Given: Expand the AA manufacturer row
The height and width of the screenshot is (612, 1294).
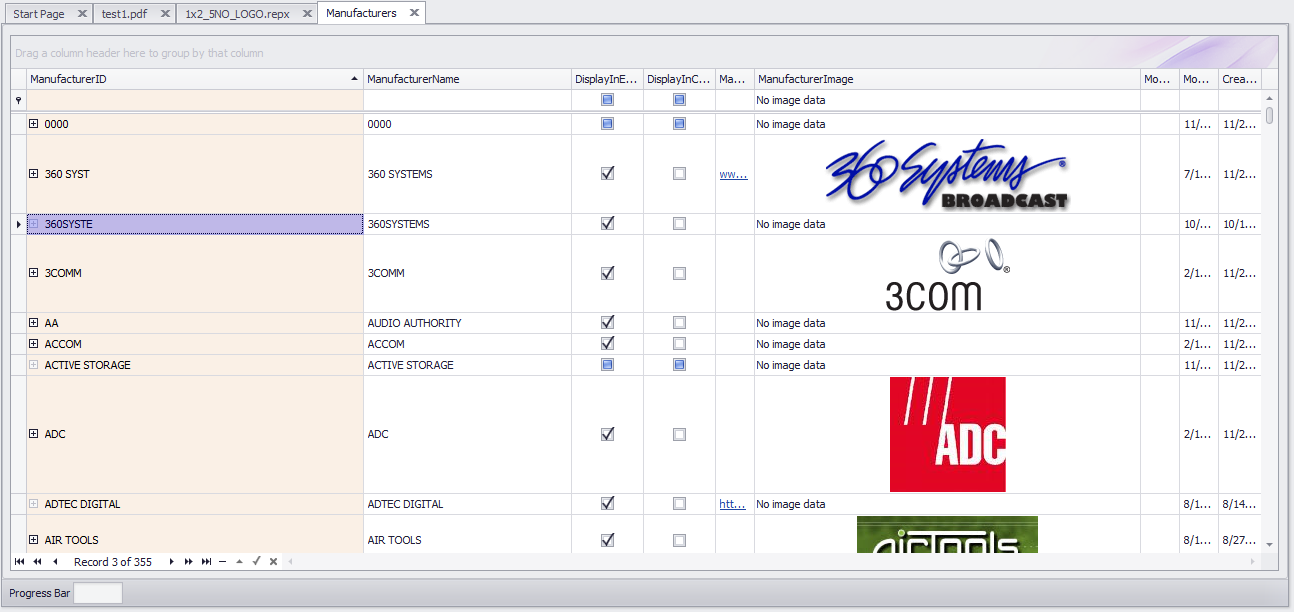Looking at the screenshot, I should coord(34,323).
